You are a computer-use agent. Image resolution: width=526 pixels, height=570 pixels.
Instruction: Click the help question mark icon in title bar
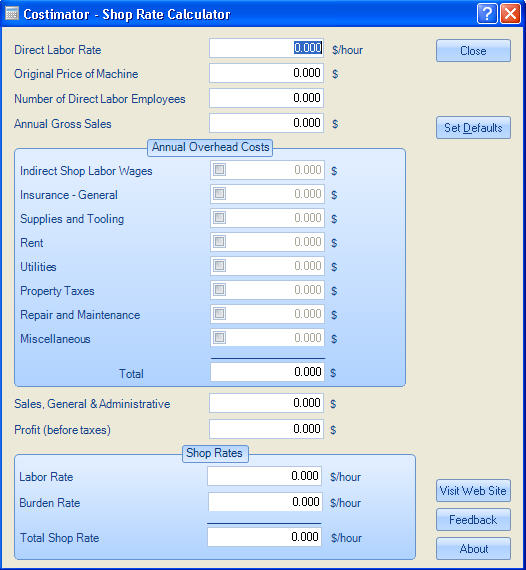pos(487,14)
